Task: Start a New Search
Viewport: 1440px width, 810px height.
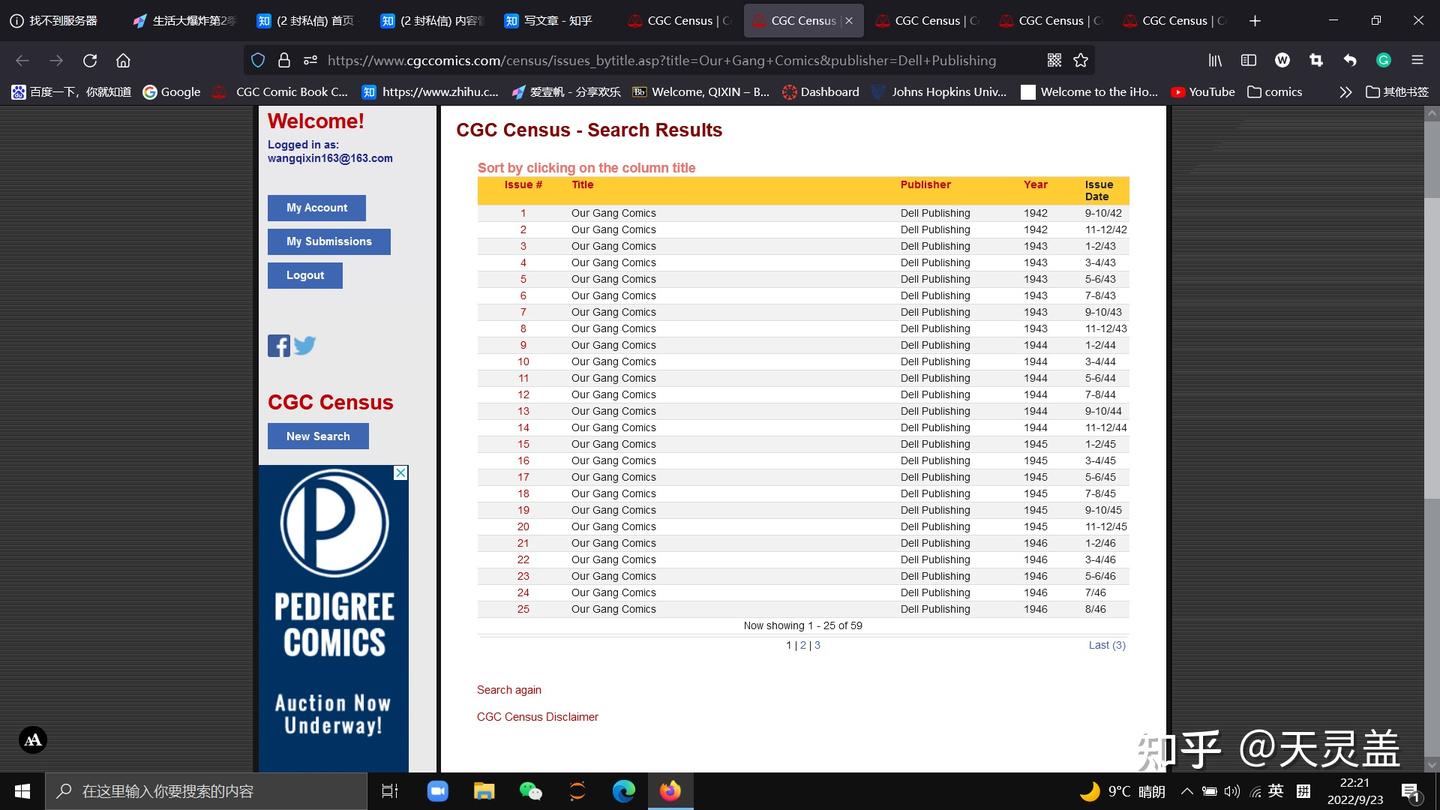Action: [318, 436]
